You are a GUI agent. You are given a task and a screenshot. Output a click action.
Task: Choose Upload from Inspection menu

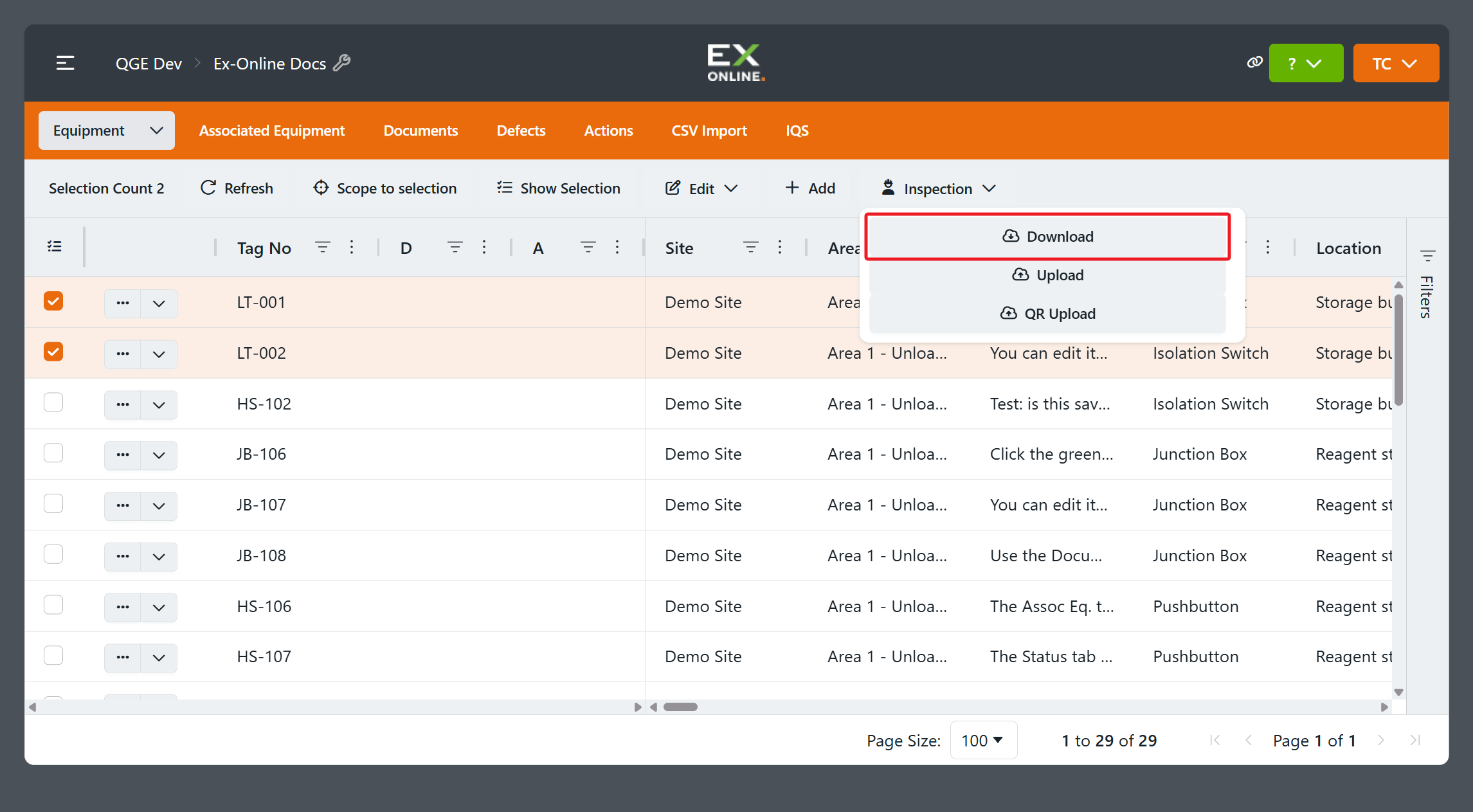(x=1047, y=275)
